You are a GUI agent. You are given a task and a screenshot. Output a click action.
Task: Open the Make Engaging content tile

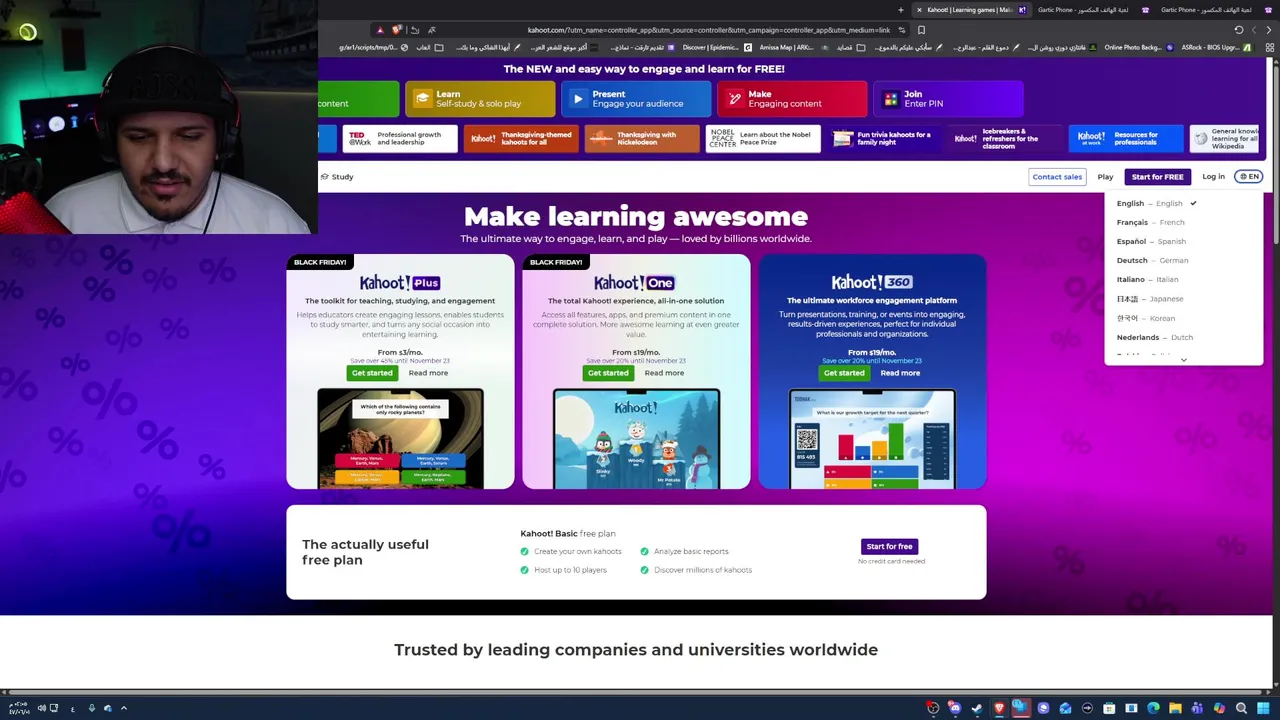[792, 99]
